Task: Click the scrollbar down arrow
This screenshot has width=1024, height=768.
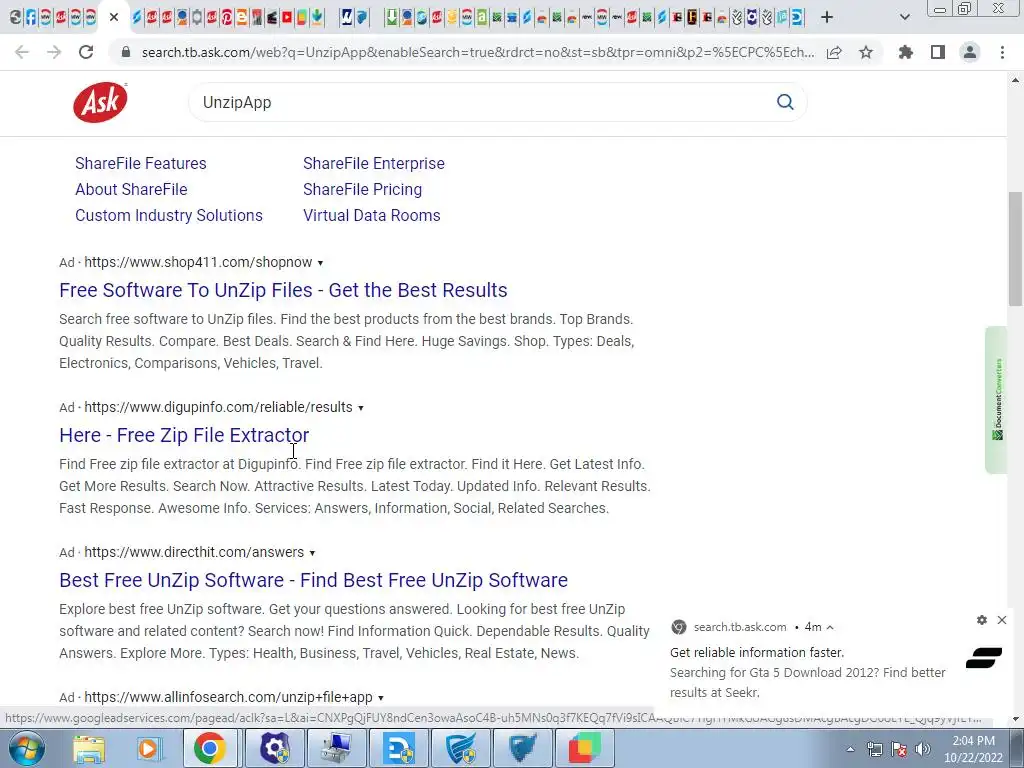Action: tap(1015, 719)
